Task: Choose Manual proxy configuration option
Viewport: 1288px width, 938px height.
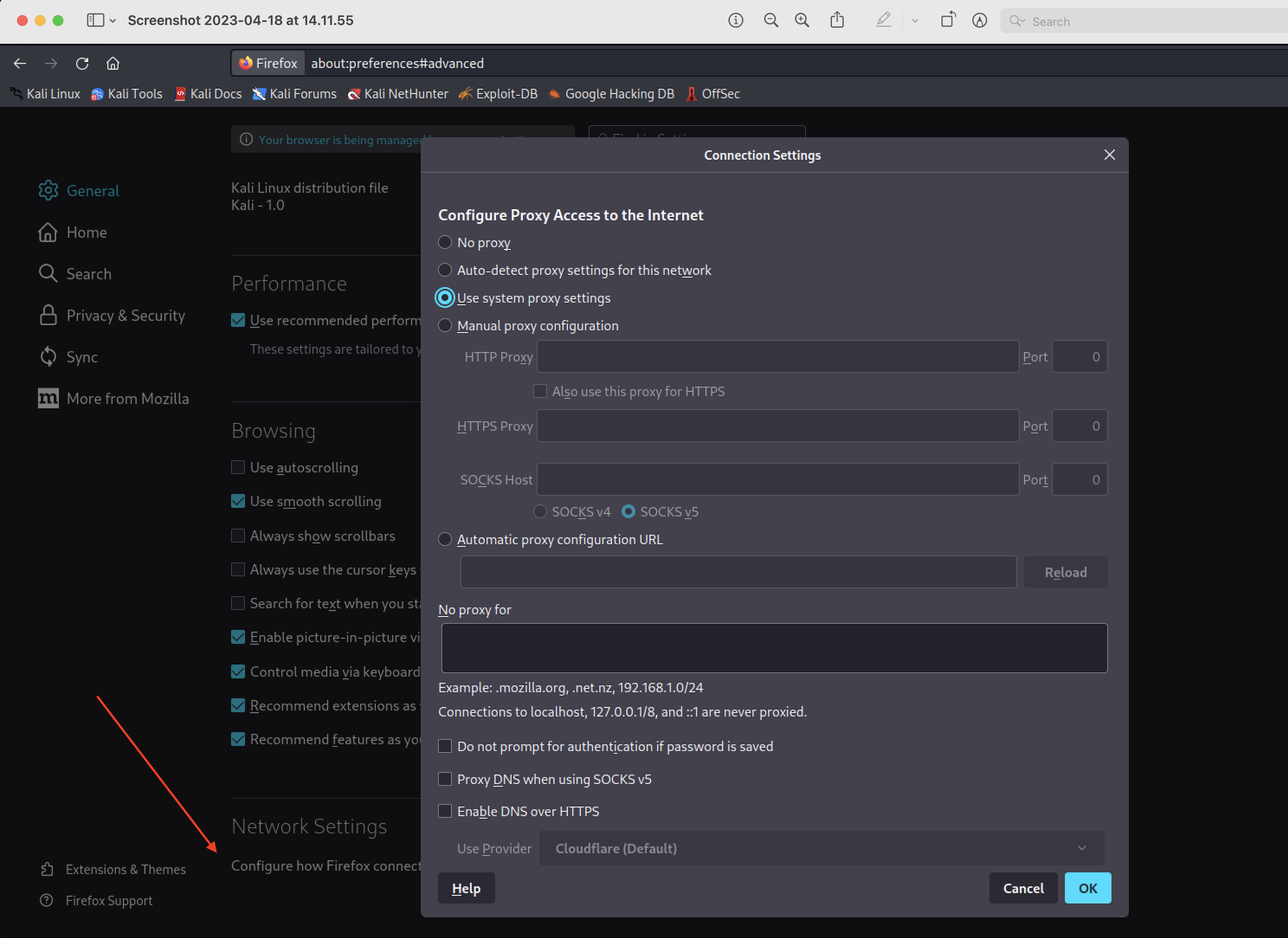Action: 445,326
